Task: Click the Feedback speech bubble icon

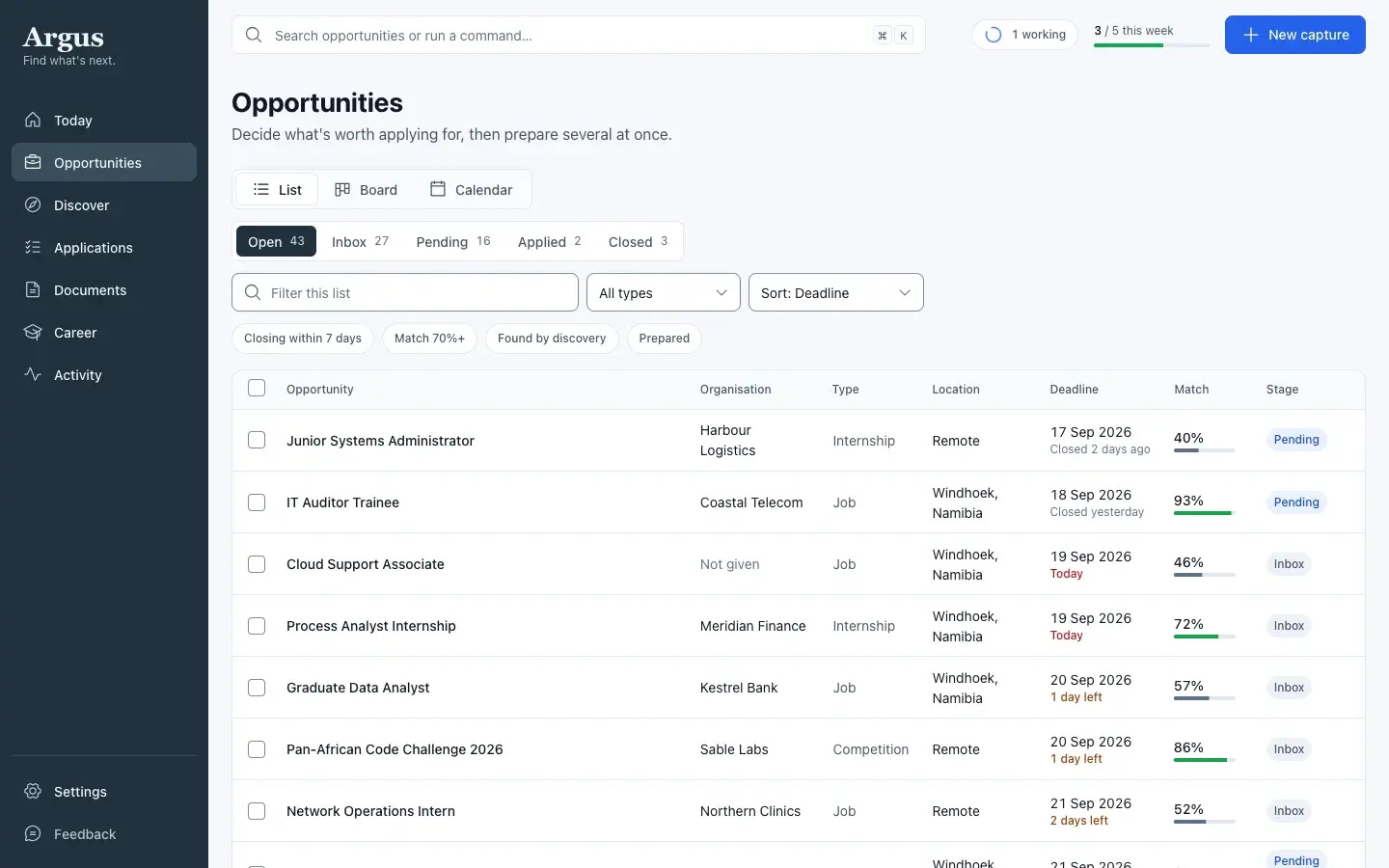Action: pyautogui.click(x=33, y=833)
